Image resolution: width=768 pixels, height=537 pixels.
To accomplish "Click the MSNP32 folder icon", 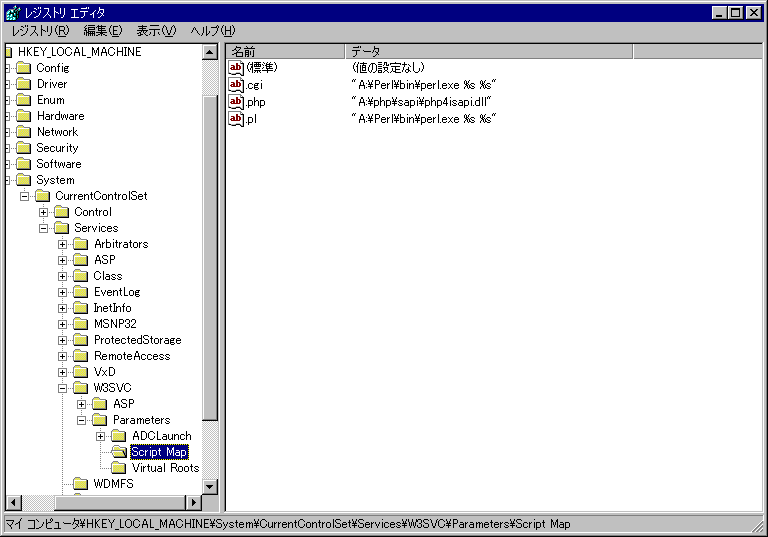I will click(81, 324).
